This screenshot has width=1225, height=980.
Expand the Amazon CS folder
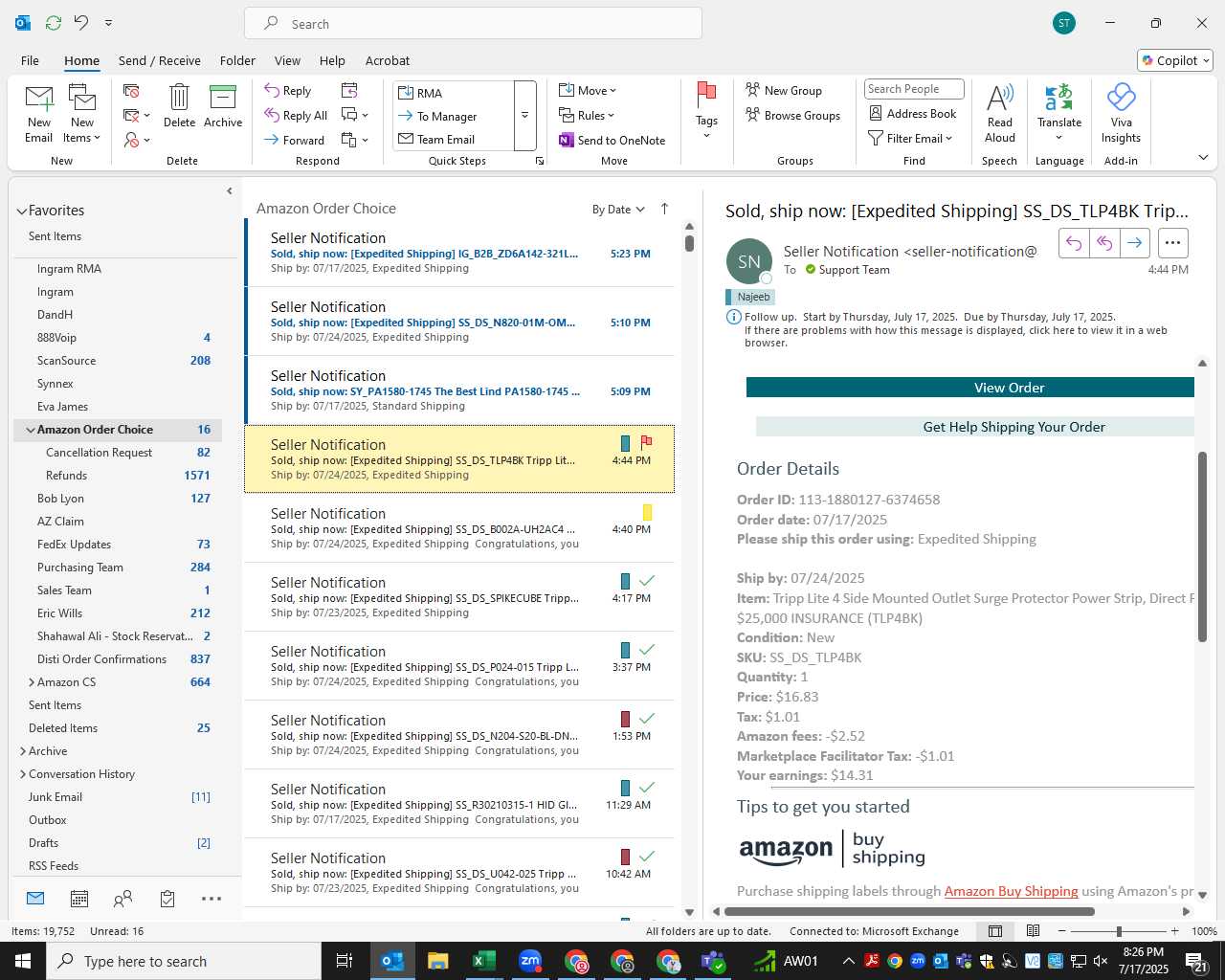tap(31, 682)
